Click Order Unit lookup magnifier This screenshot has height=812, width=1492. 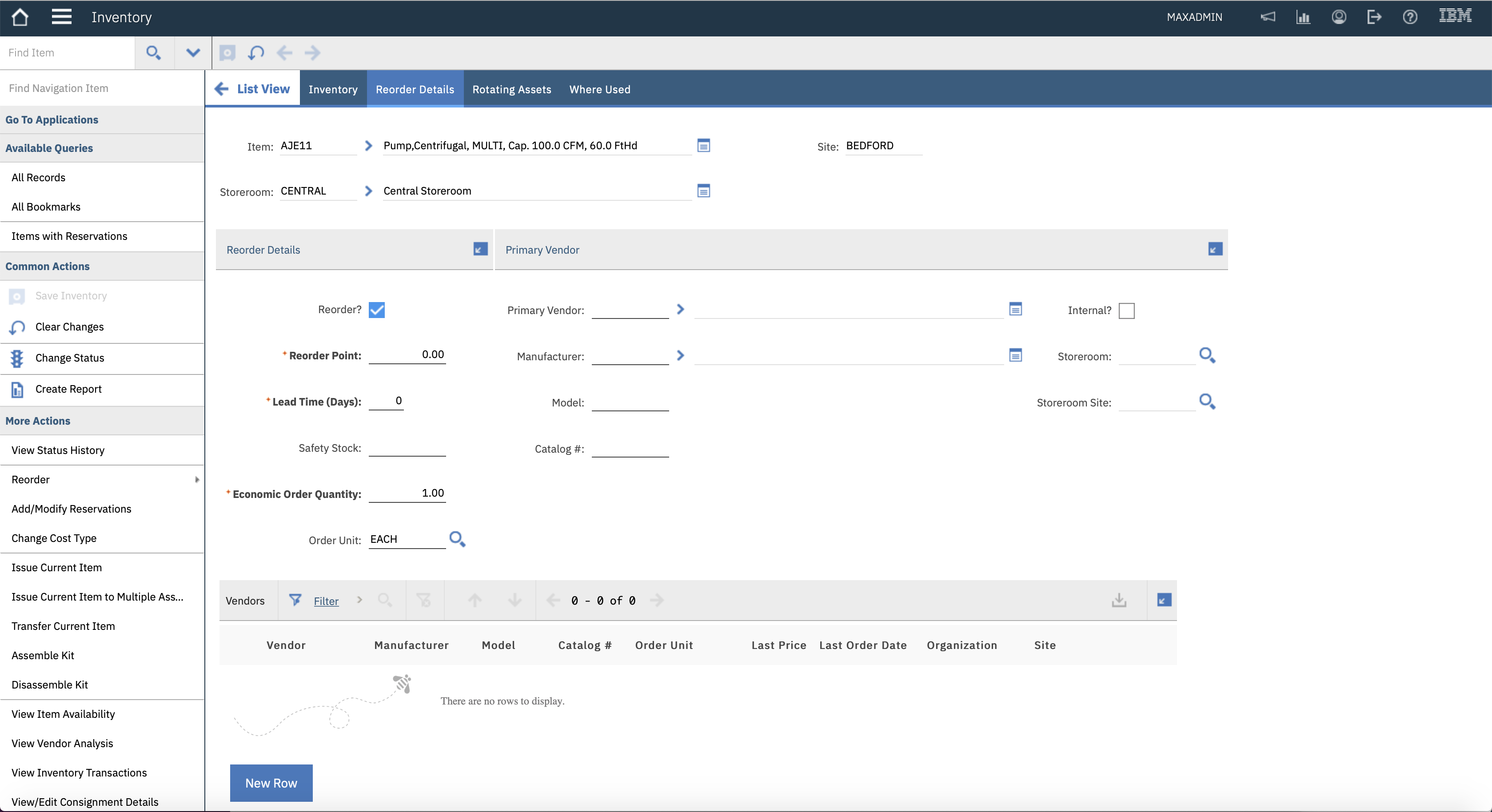click(457, 539)
